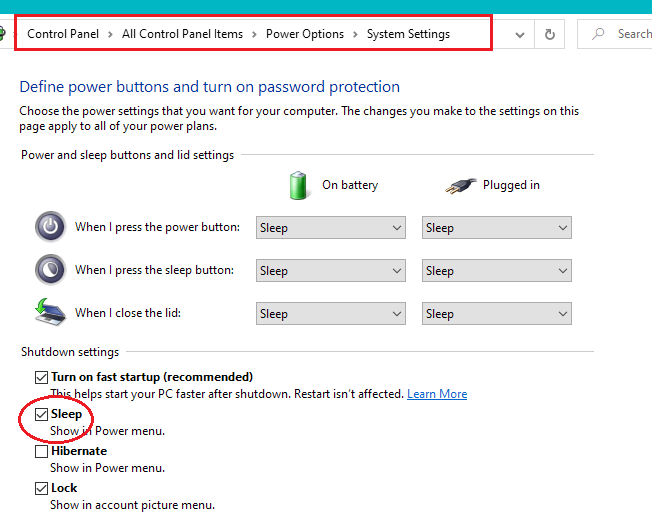Go to Control Panel breadcrumb
The height and width of the screenshot is (528, 652).
click(x=63, y=34)
